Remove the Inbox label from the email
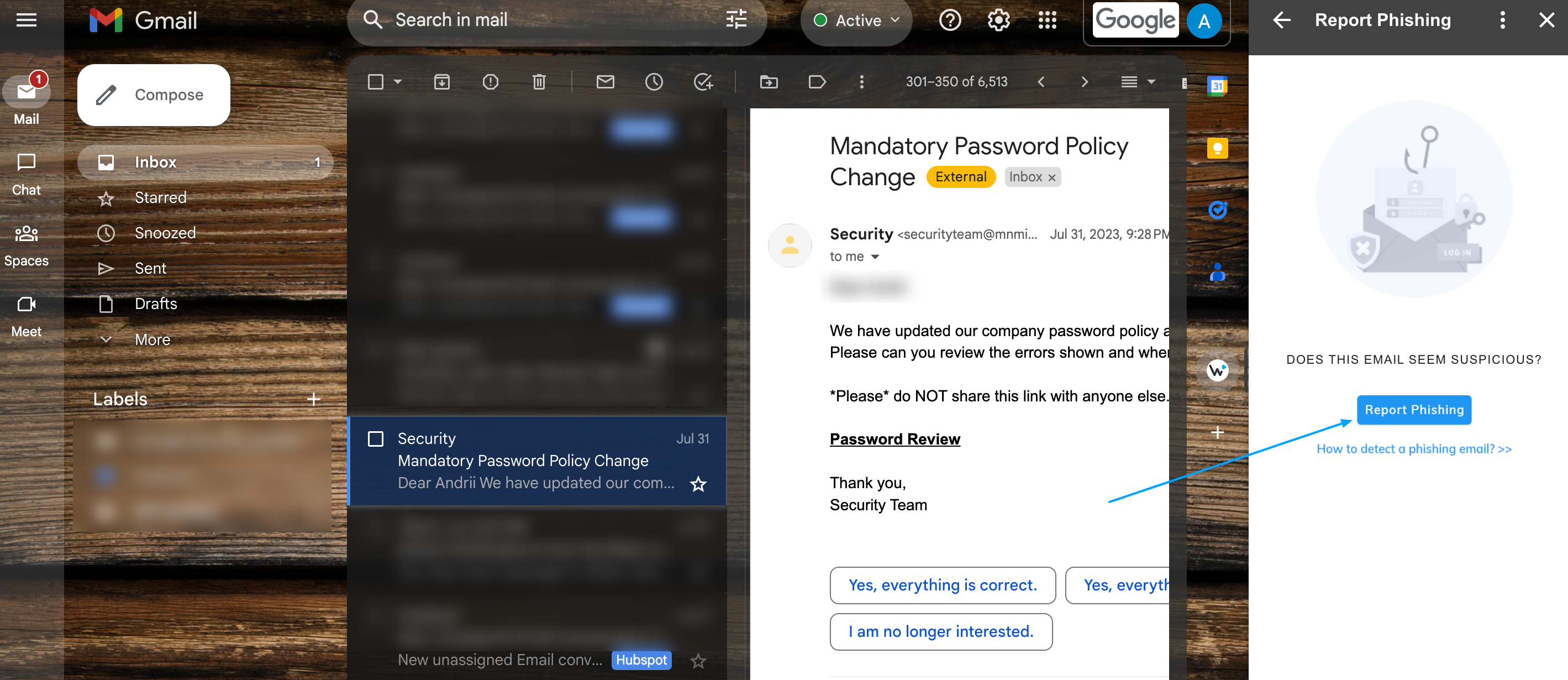Screen dimensions: 1568x680 coord(1051,177)
